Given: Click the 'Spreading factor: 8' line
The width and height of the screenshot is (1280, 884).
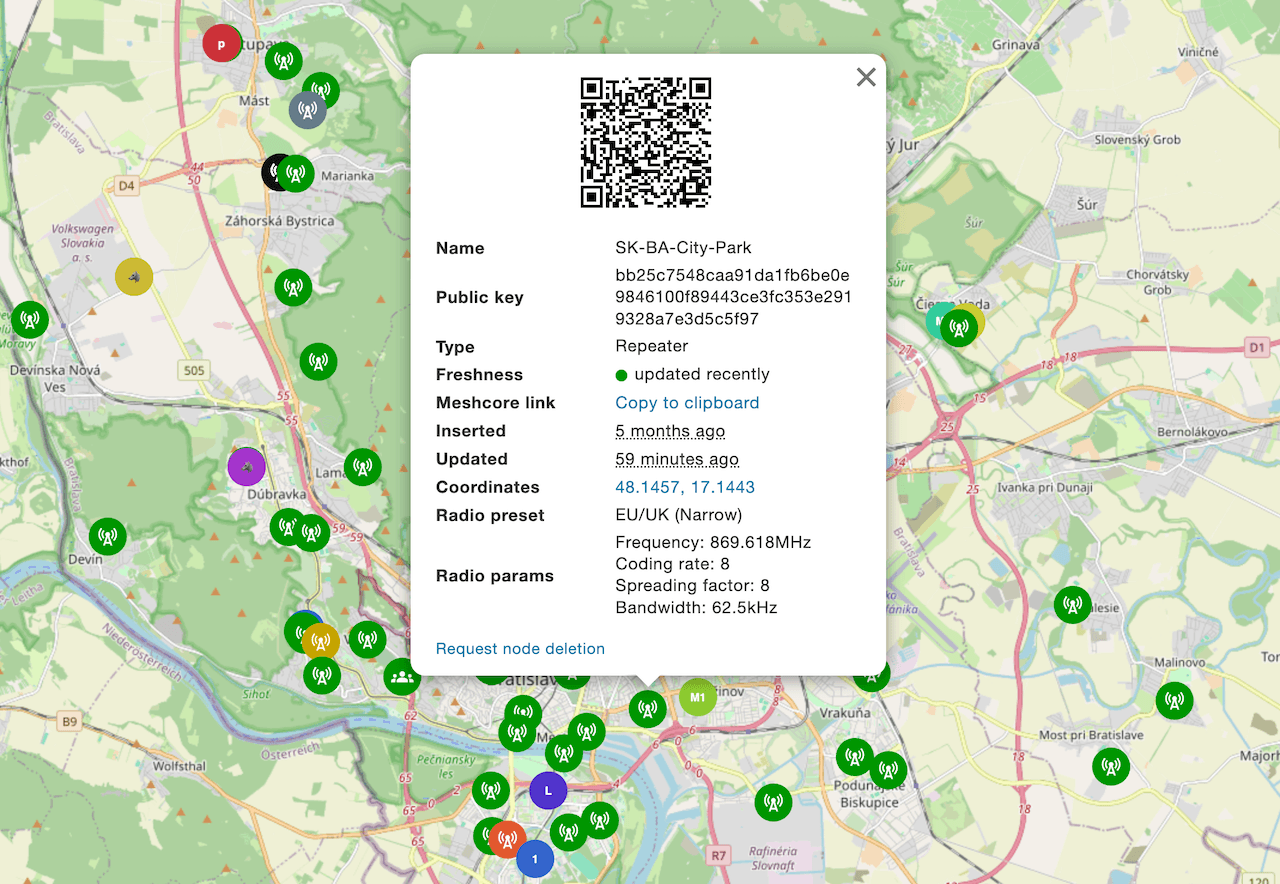Looking at the screenshot, I should click(x=692, y=585).
